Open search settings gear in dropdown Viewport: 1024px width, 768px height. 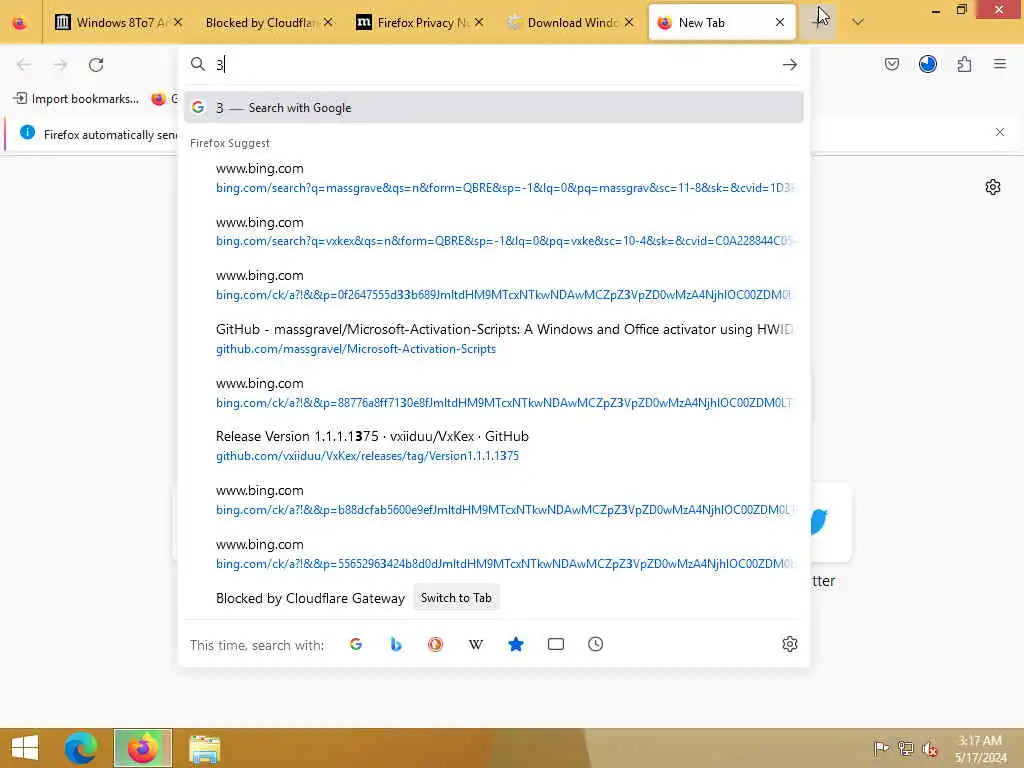point(790,645)
